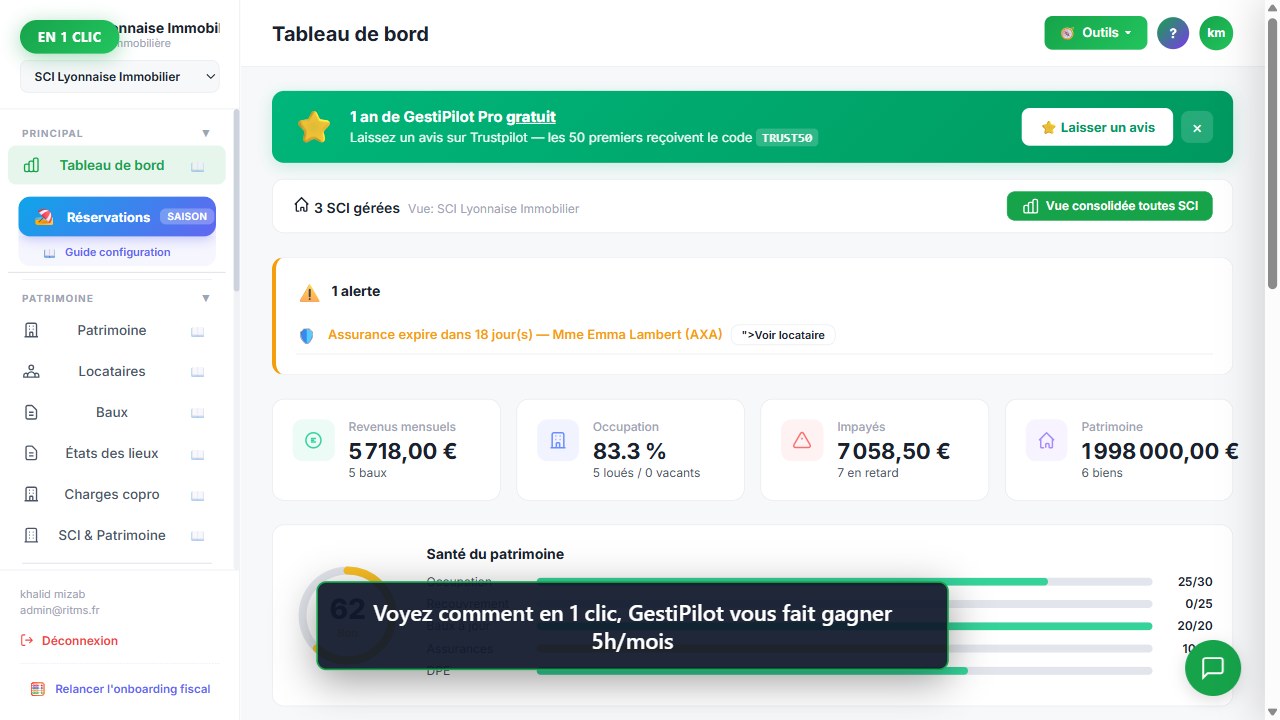Viewport: 1280px width, 720px height.
Task: Click the EN 1 CLIC green button
Action: point(70,37)
